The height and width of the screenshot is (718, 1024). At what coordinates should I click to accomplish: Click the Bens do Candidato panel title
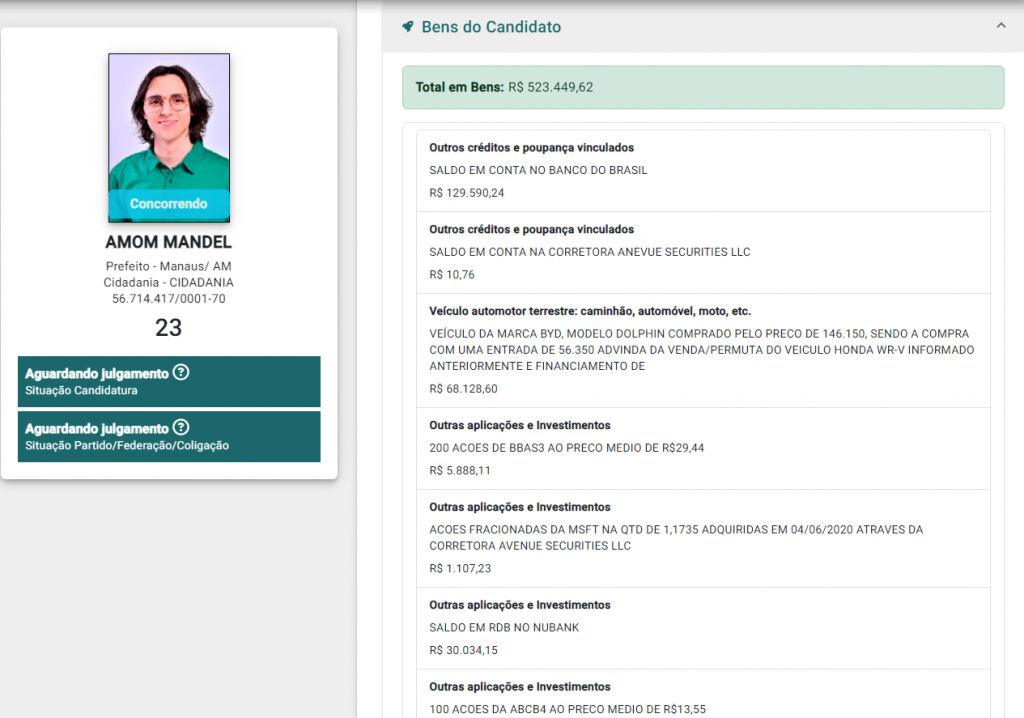pos(491,27)
